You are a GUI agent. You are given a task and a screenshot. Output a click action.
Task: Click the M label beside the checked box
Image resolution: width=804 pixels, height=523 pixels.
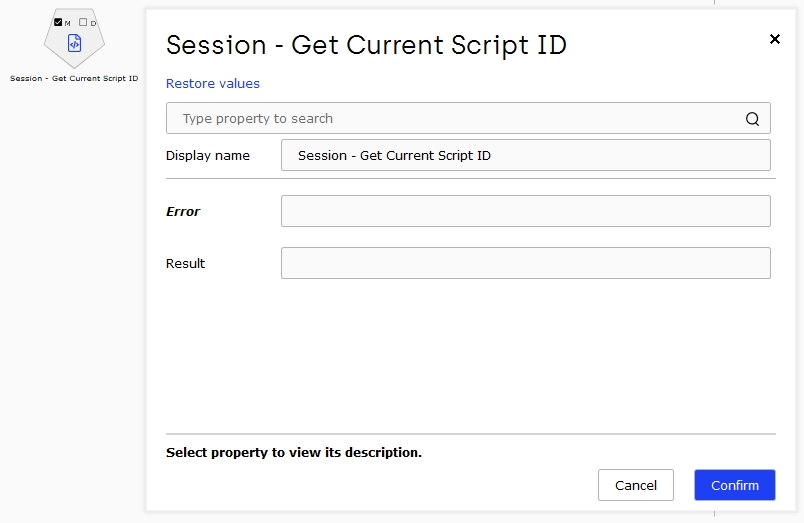(67, 23)
